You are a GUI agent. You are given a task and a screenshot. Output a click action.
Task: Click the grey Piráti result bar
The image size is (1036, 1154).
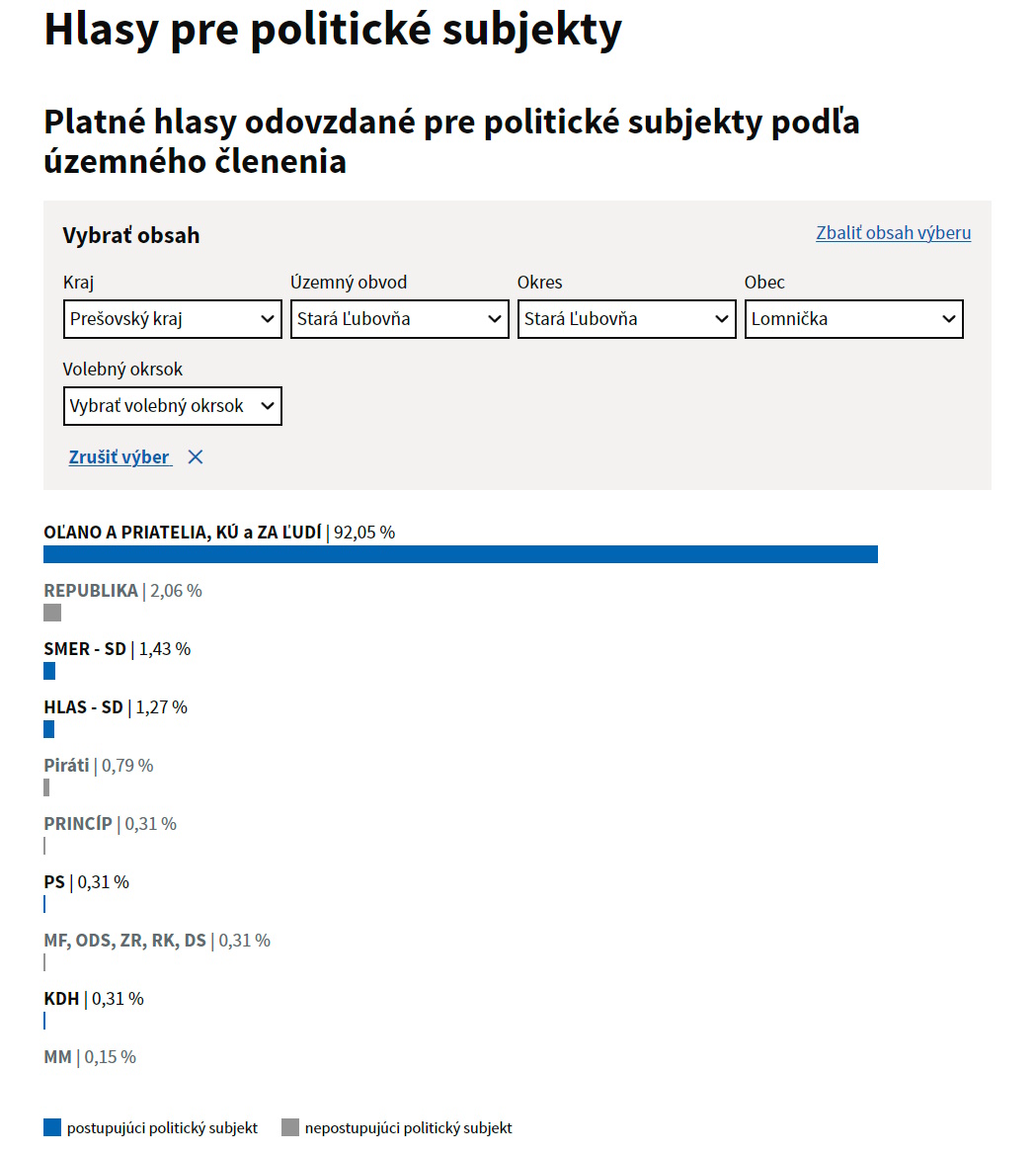tap(46, 787)
